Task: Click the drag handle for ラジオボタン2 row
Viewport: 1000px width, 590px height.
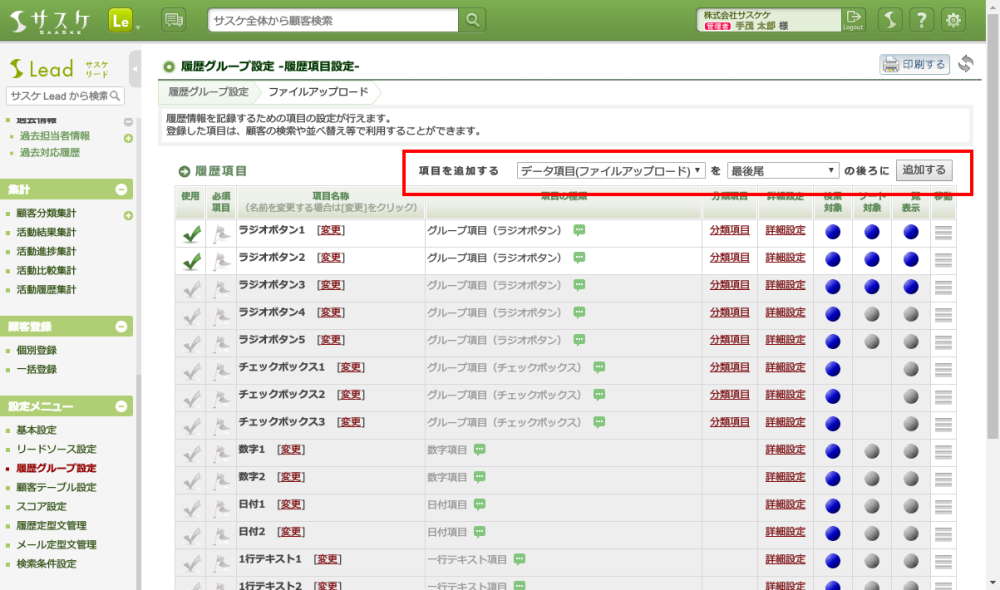Action: click(943, 259)
